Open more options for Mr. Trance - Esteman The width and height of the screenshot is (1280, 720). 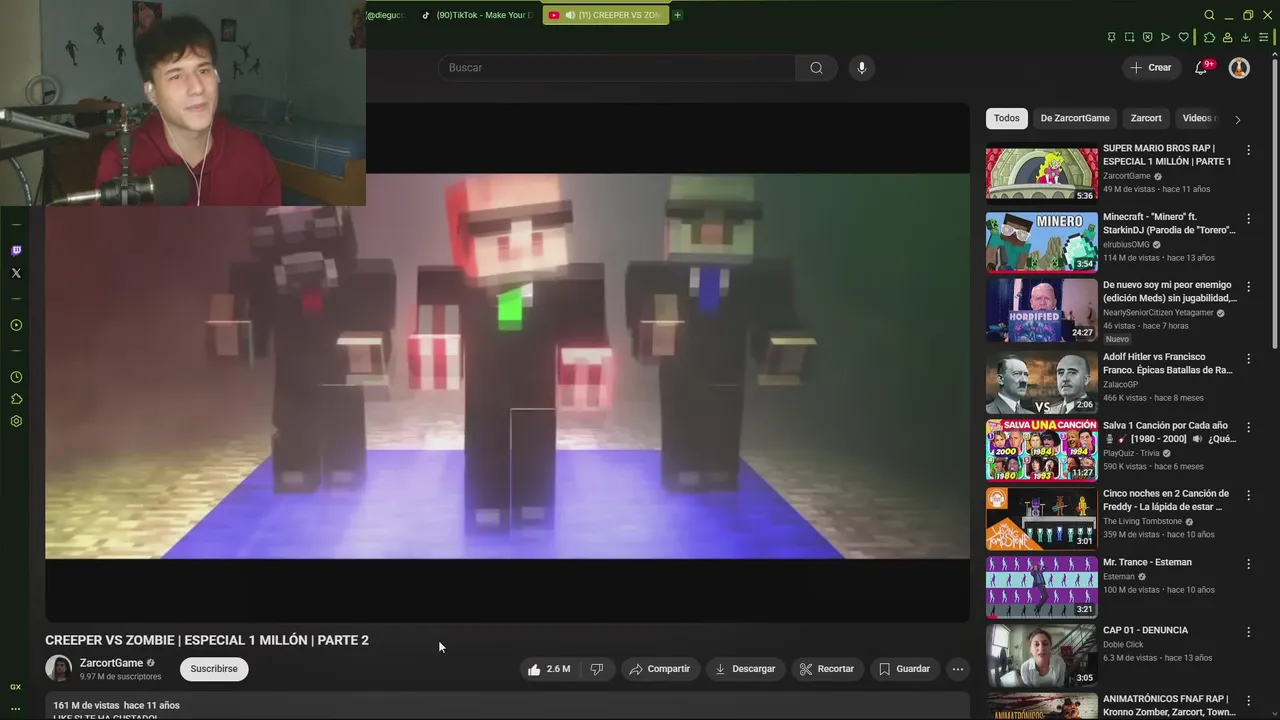click(1248, 564)
